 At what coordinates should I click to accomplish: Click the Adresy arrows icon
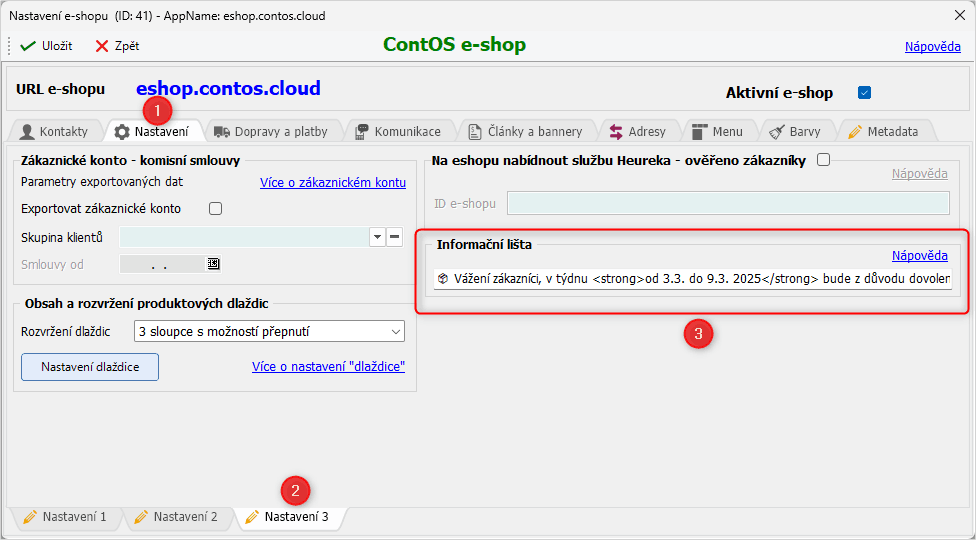point(616,131)
